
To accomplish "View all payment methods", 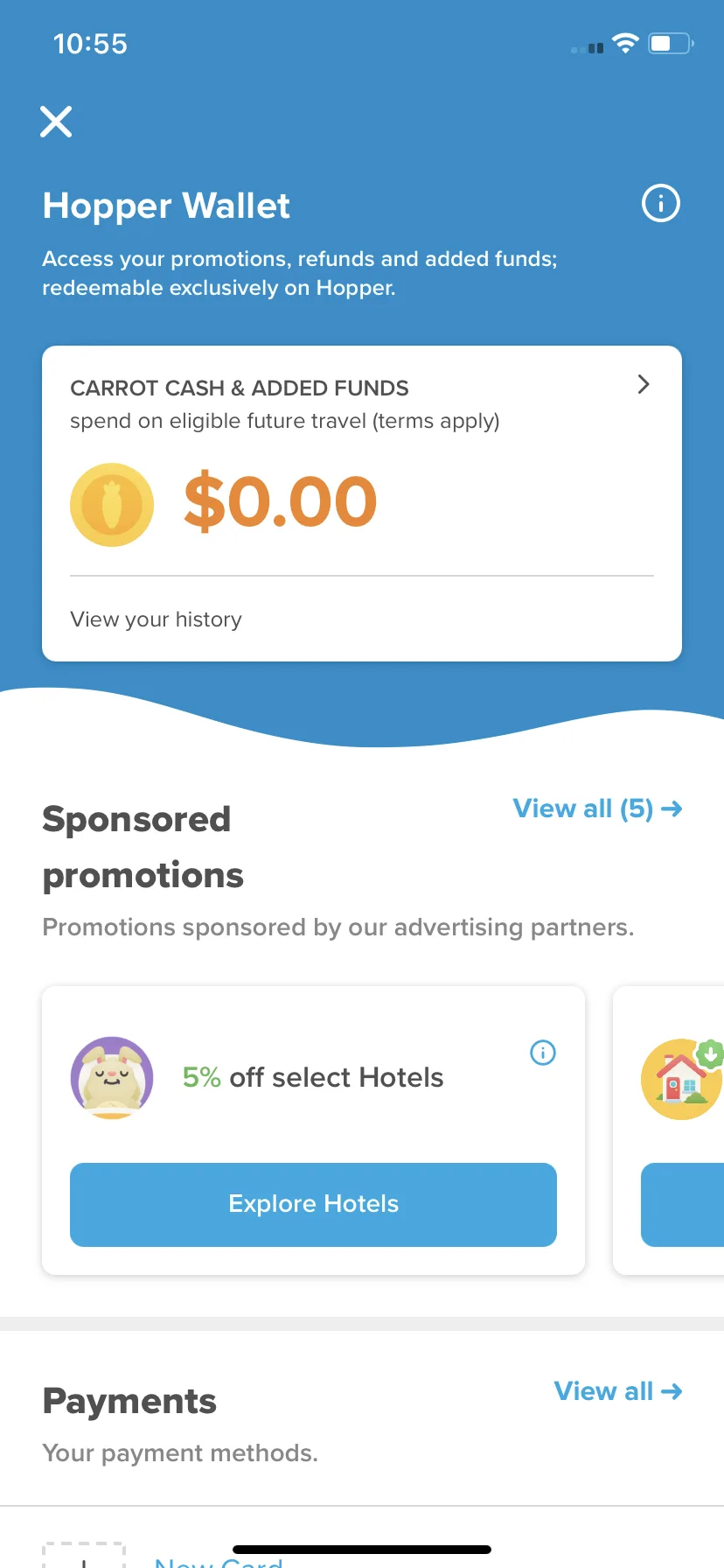I will [618, 1391].
